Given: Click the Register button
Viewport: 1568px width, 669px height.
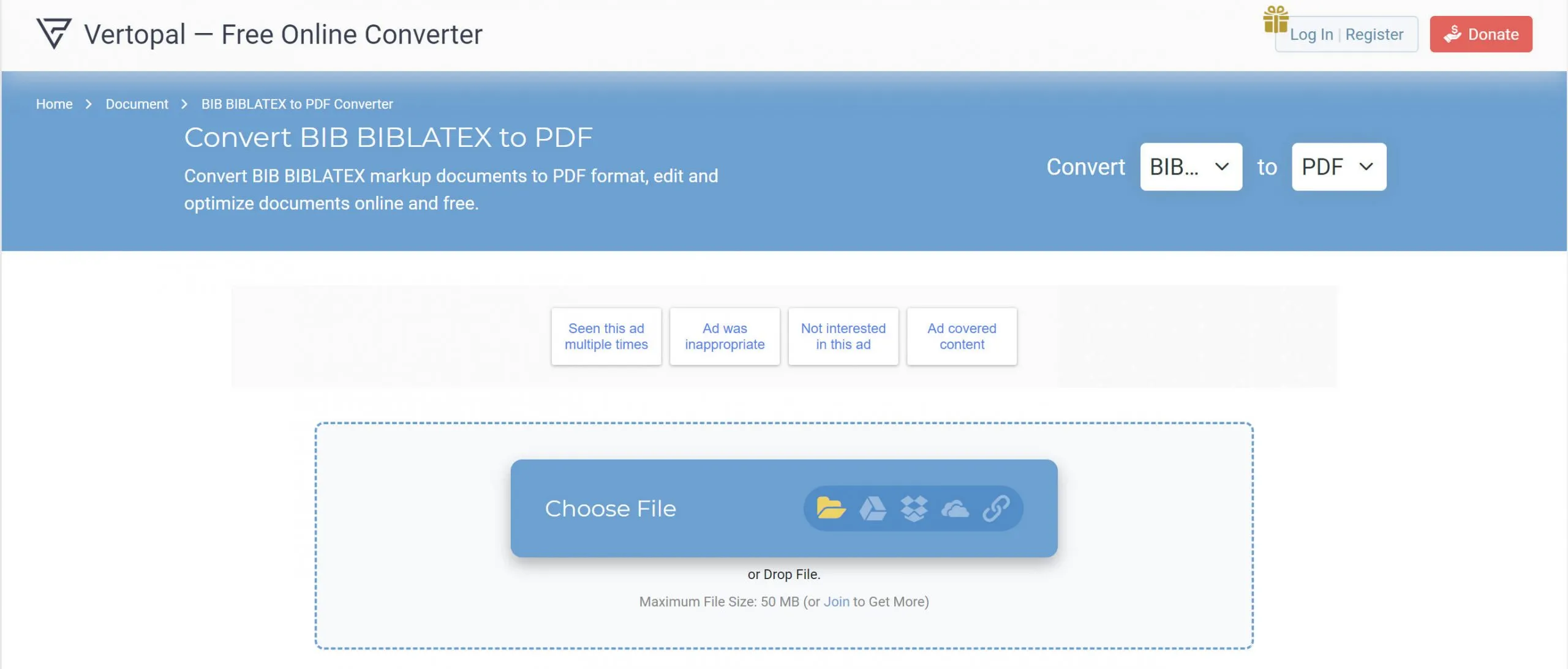Looking at the screenshot, I should pos(1373,34).
